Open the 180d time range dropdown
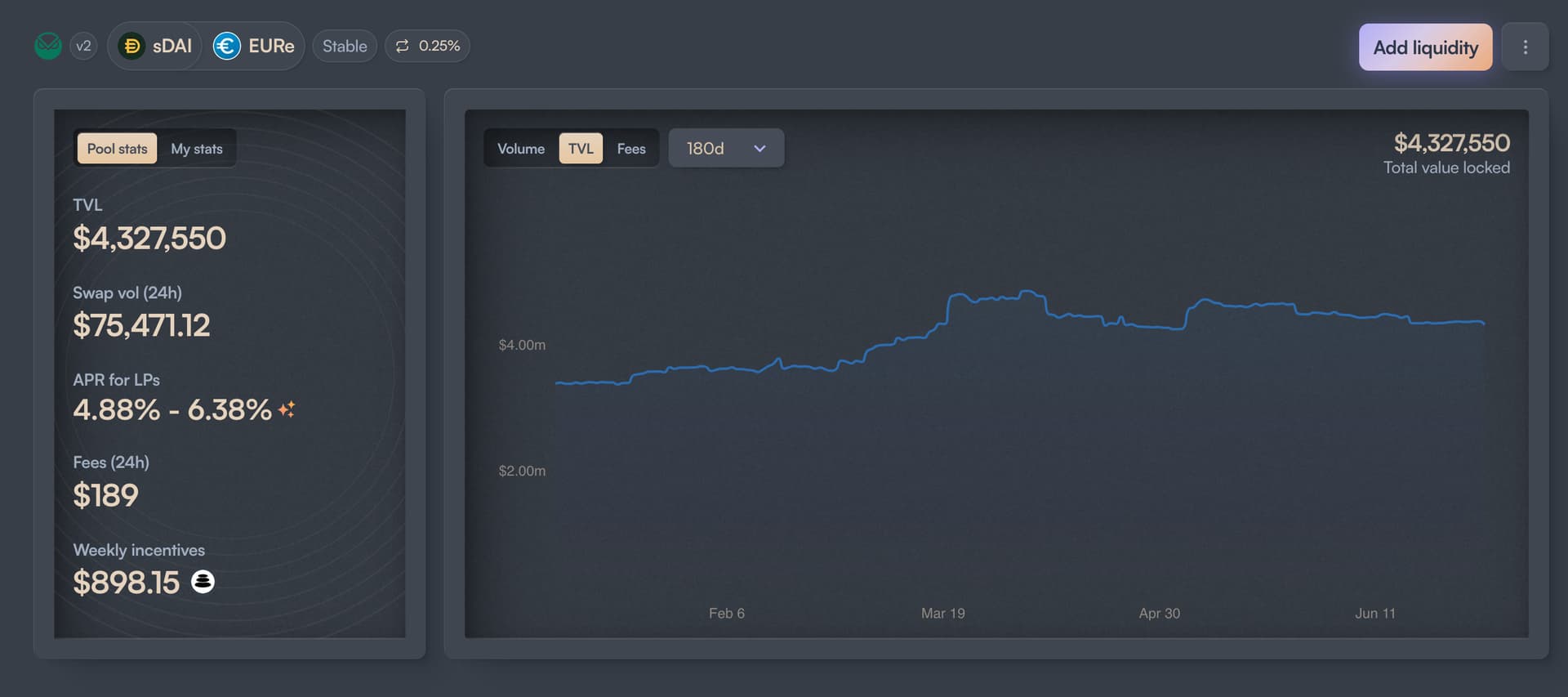 726,149
